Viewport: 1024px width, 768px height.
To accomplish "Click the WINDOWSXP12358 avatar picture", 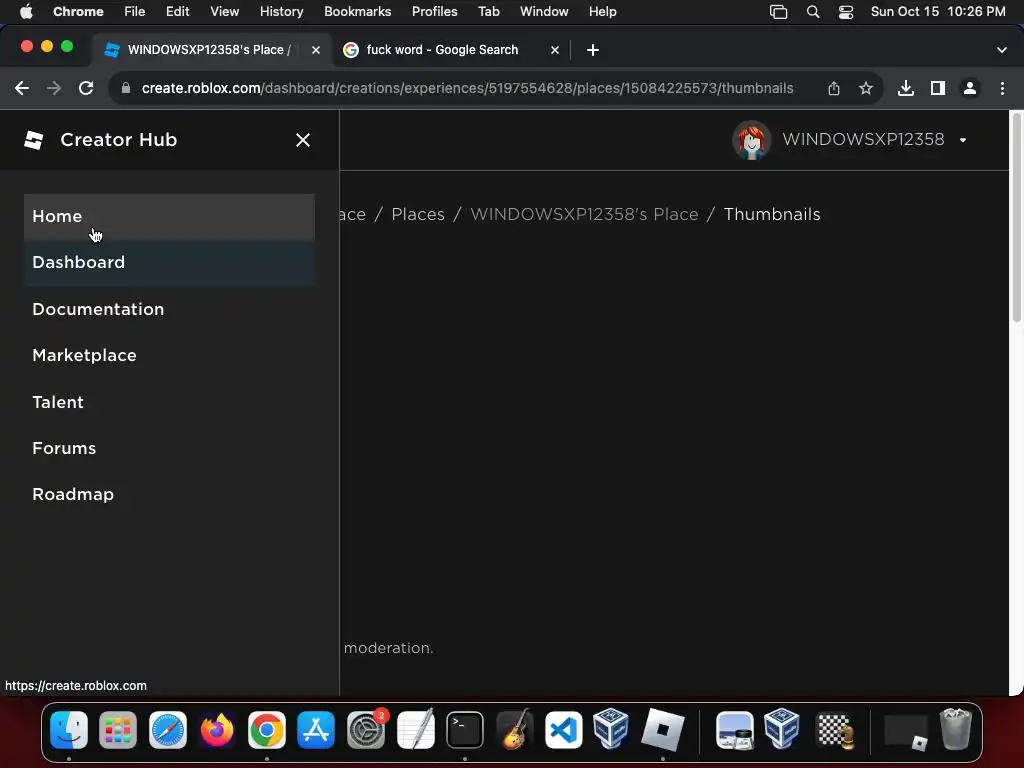I will tap(752, 140).
